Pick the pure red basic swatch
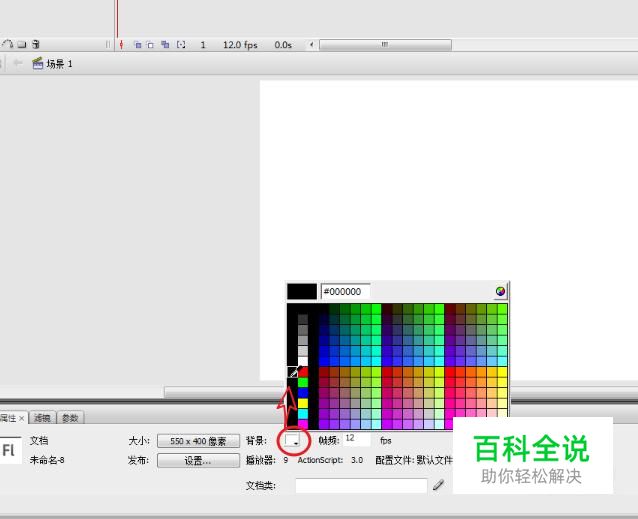Screen dimensions: 638x519 [303, 372]
